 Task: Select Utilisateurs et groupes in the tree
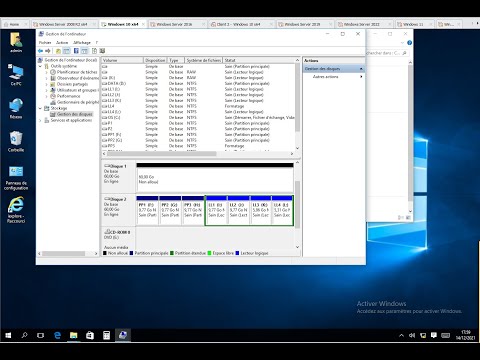click(x=77, y=90)
